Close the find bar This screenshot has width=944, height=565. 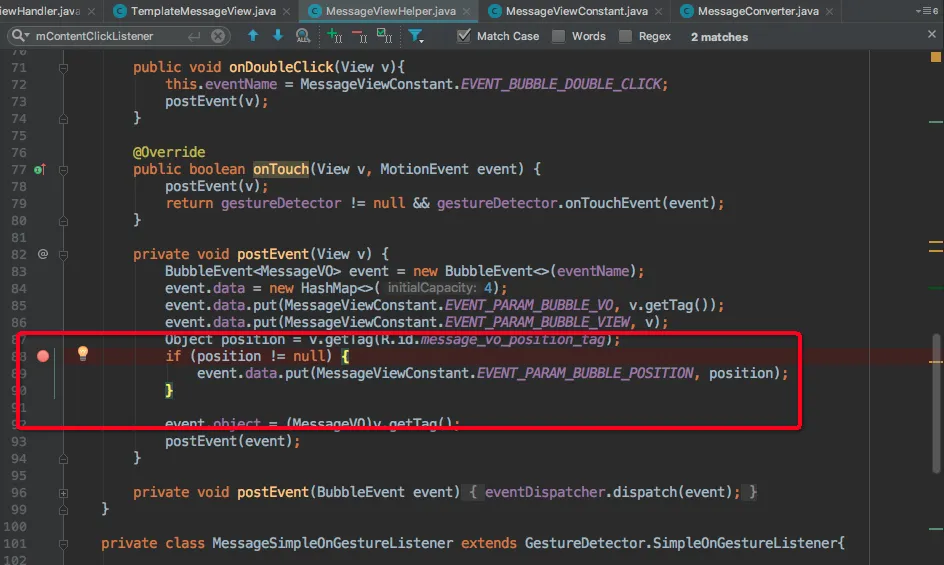pos(932,34)
